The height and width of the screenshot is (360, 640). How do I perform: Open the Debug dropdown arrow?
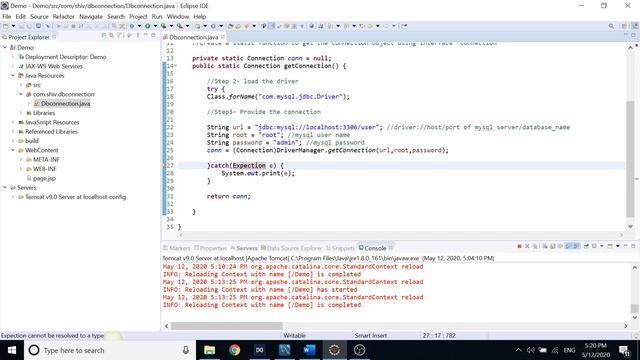pos(140,26)
